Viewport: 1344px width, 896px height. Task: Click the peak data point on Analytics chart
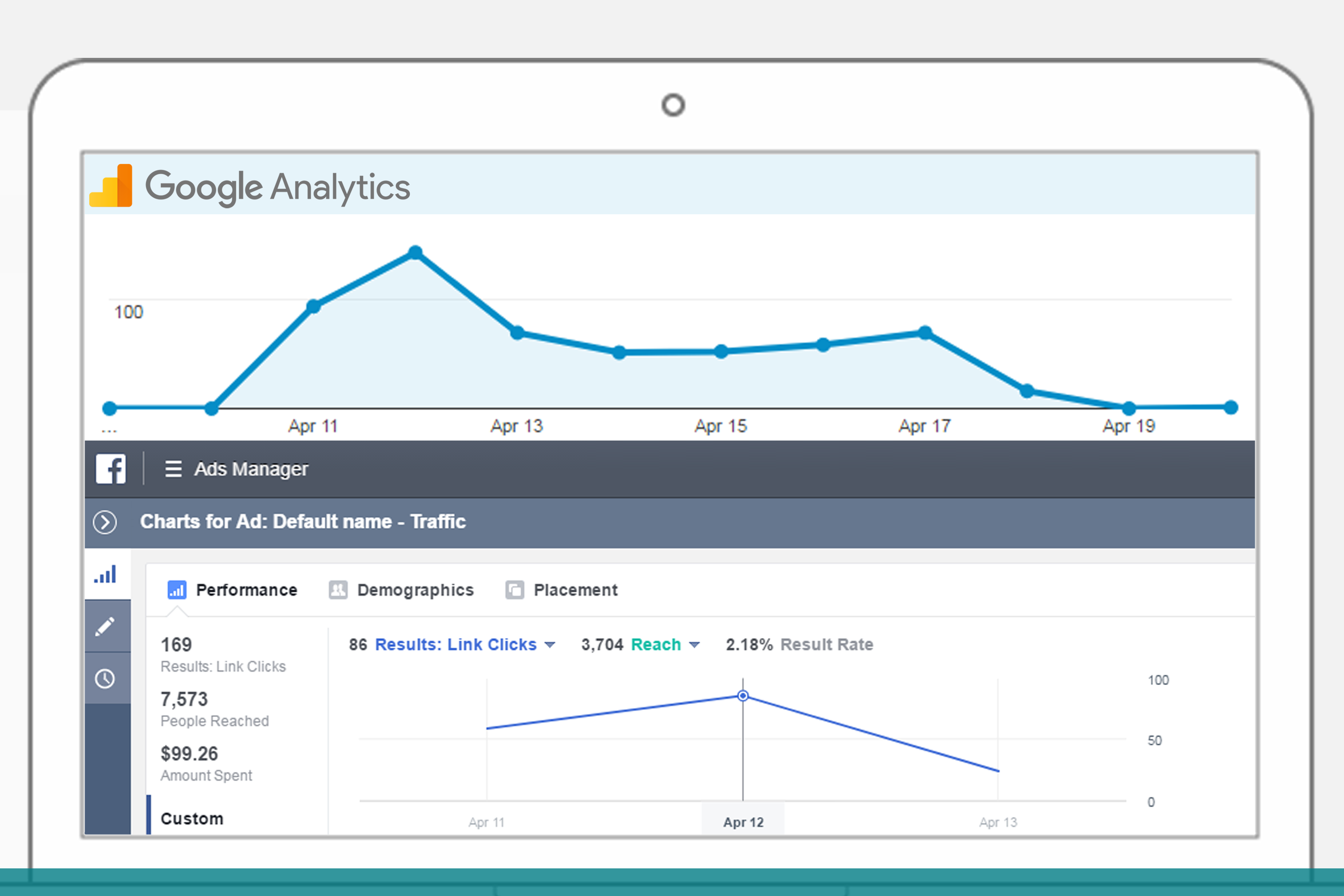416,252
